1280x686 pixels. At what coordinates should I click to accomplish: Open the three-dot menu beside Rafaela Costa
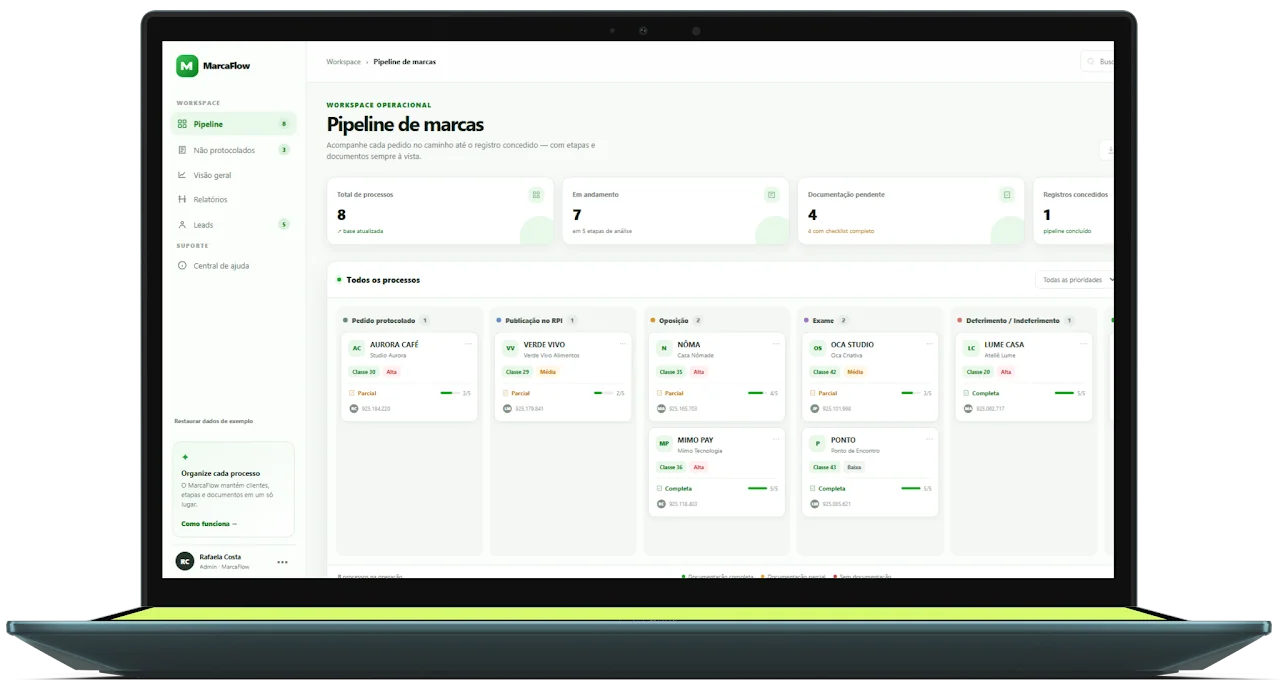282,562
